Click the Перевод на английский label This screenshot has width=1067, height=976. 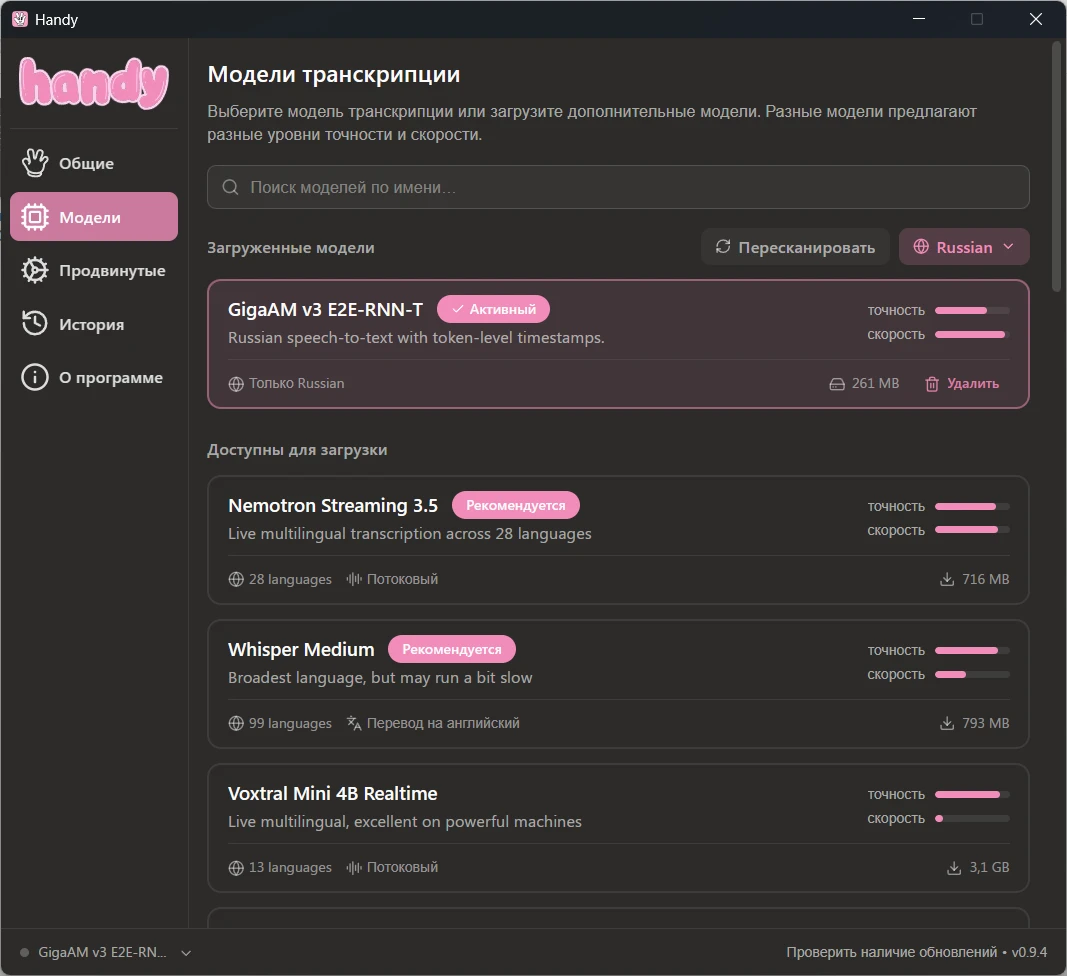443,723
